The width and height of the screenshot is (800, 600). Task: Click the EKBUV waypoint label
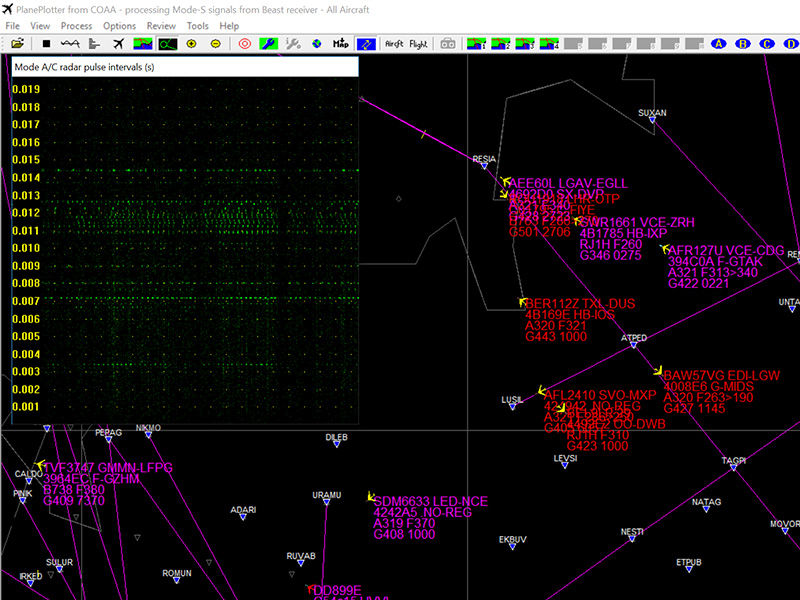(513, 539)
